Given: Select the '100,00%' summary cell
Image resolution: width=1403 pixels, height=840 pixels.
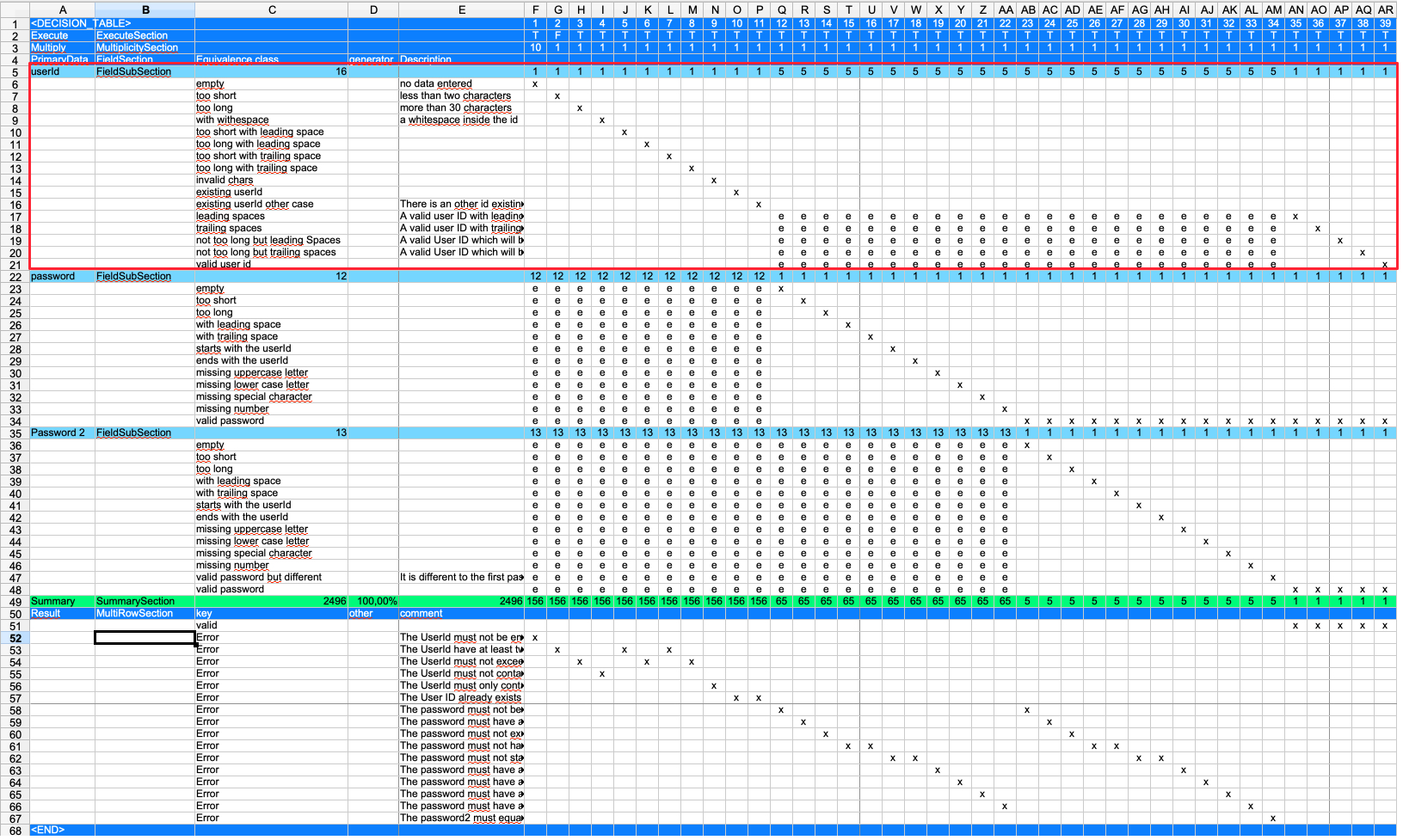Looking at the screenshot, I should 373,601.
